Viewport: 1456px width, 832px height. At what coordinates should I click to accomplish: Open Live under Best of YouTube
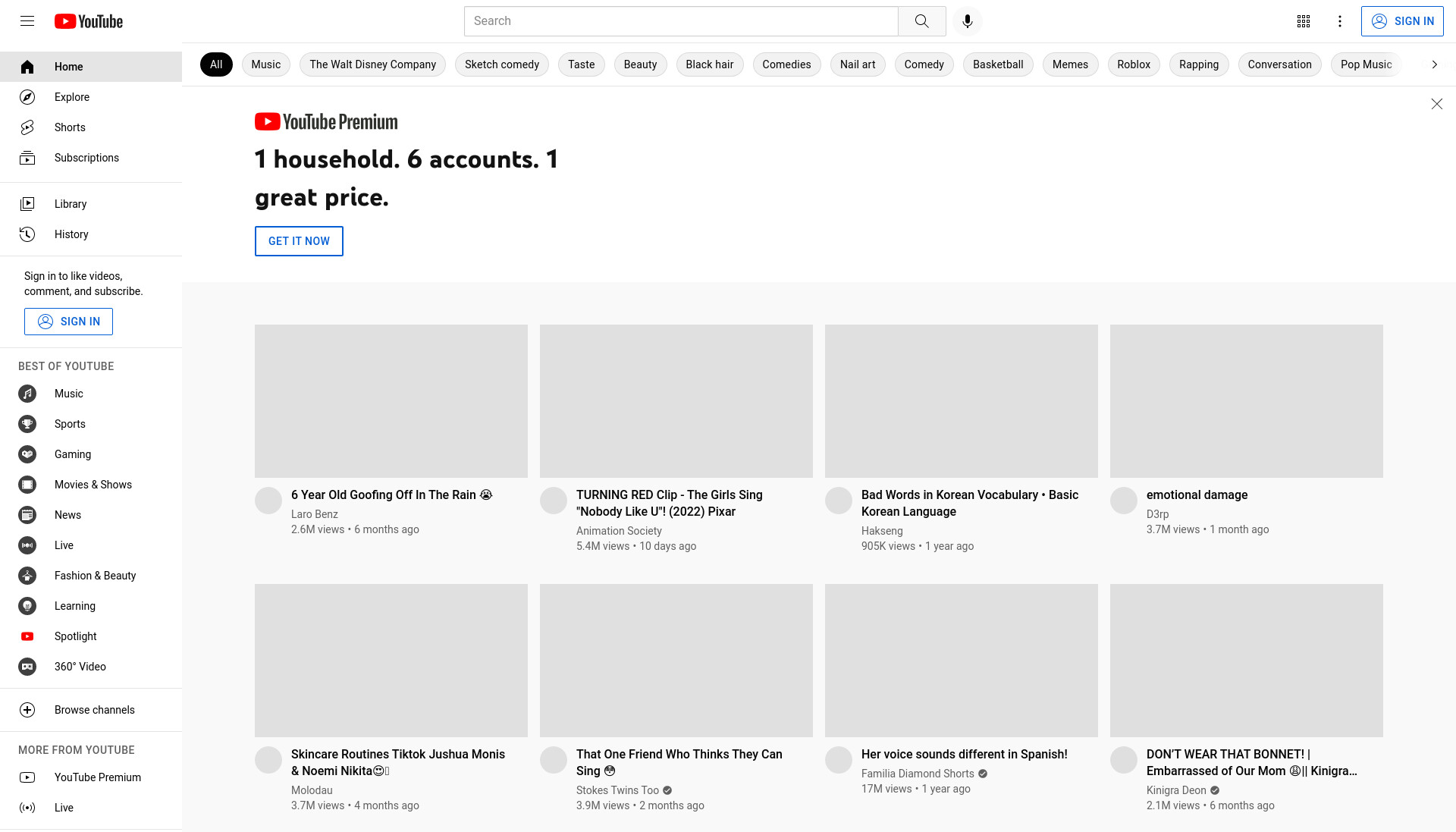click(x=91, y=545)
